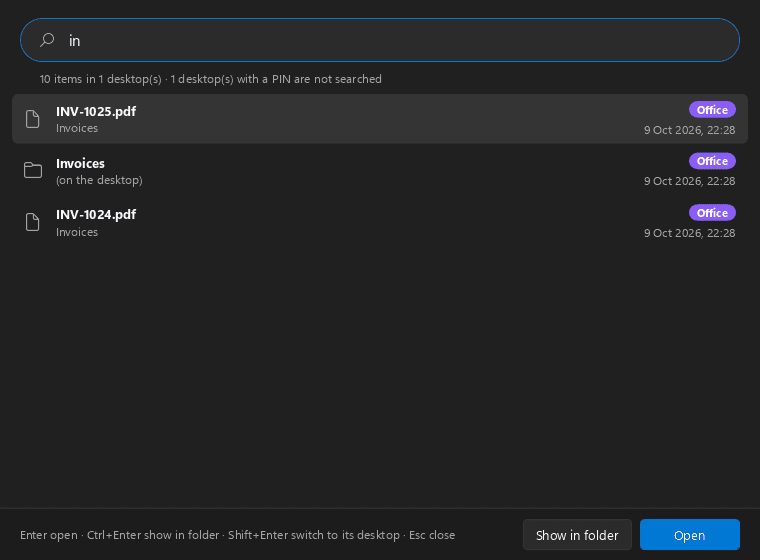Click the date of INV-1025.pdf
The image size is (760, 560).
[x=689, y=130]
